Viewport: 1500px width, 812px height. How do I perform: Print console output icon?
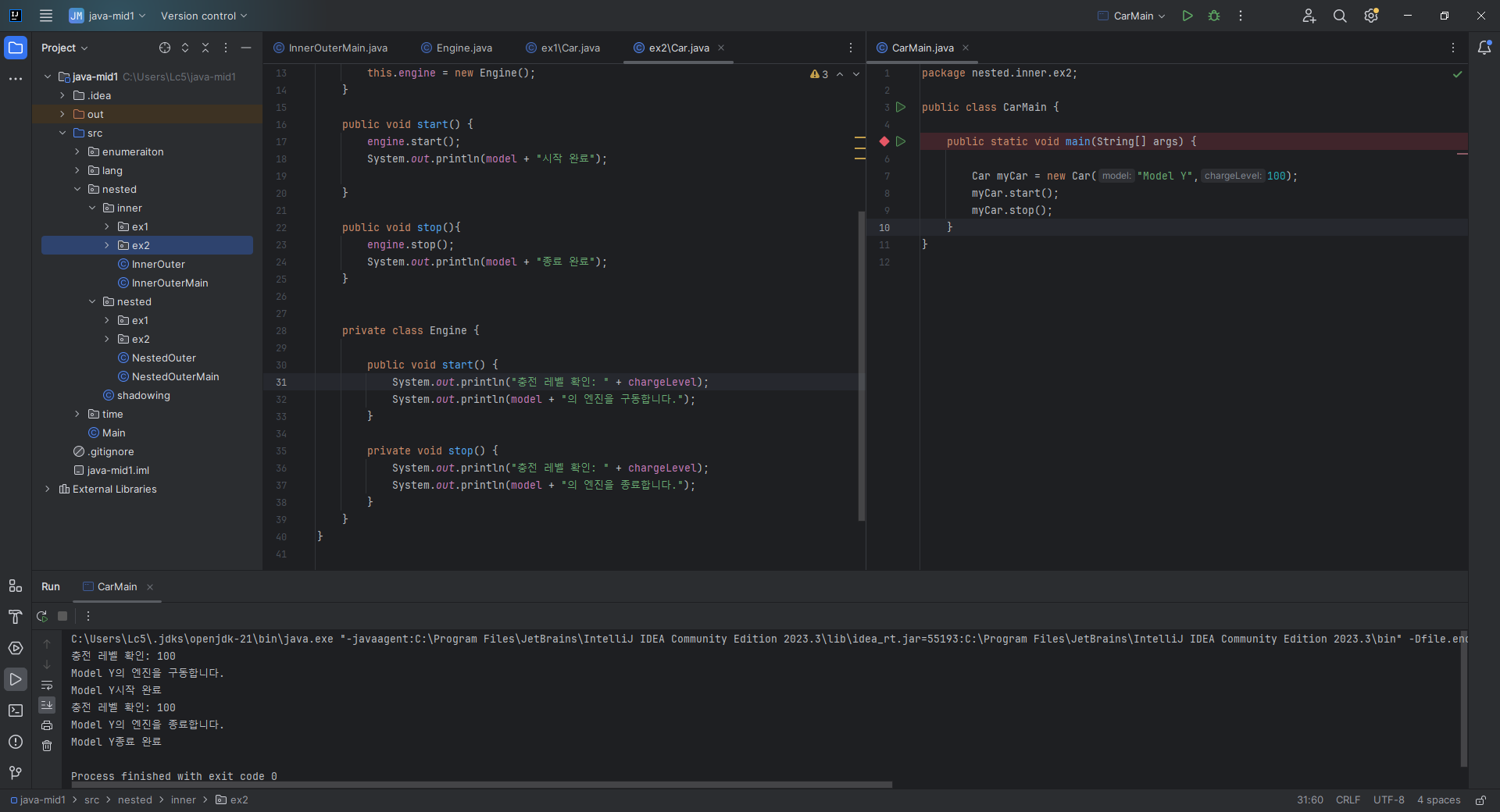(x=47, y=725)
